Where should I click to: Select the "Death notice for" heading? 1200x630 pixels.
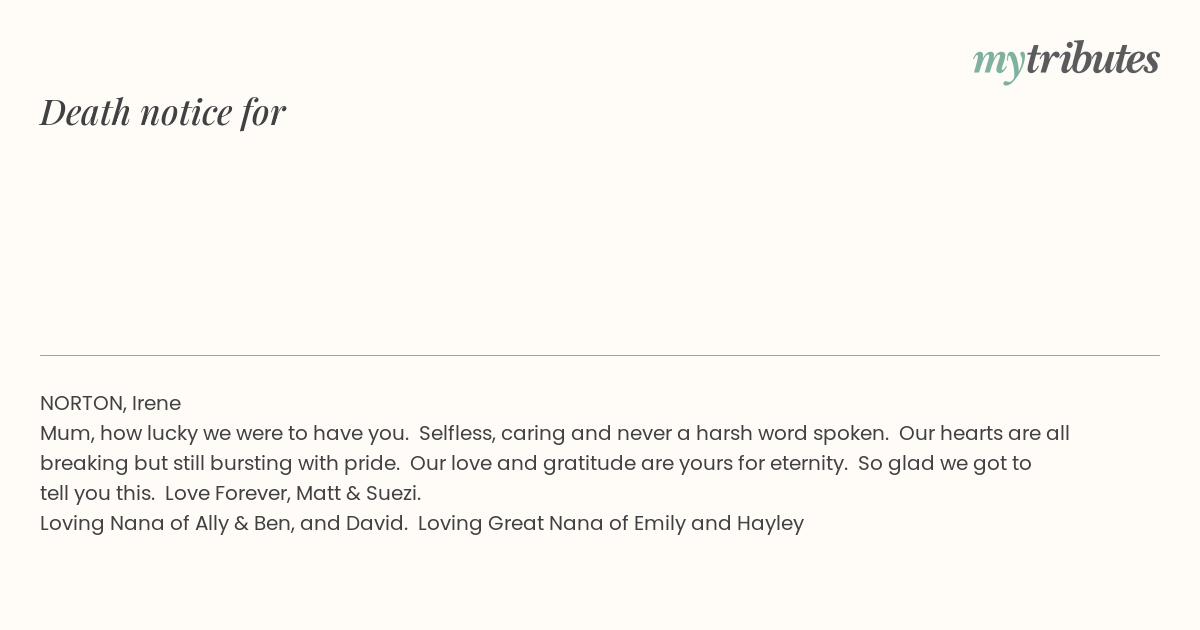tap(163, 112)
